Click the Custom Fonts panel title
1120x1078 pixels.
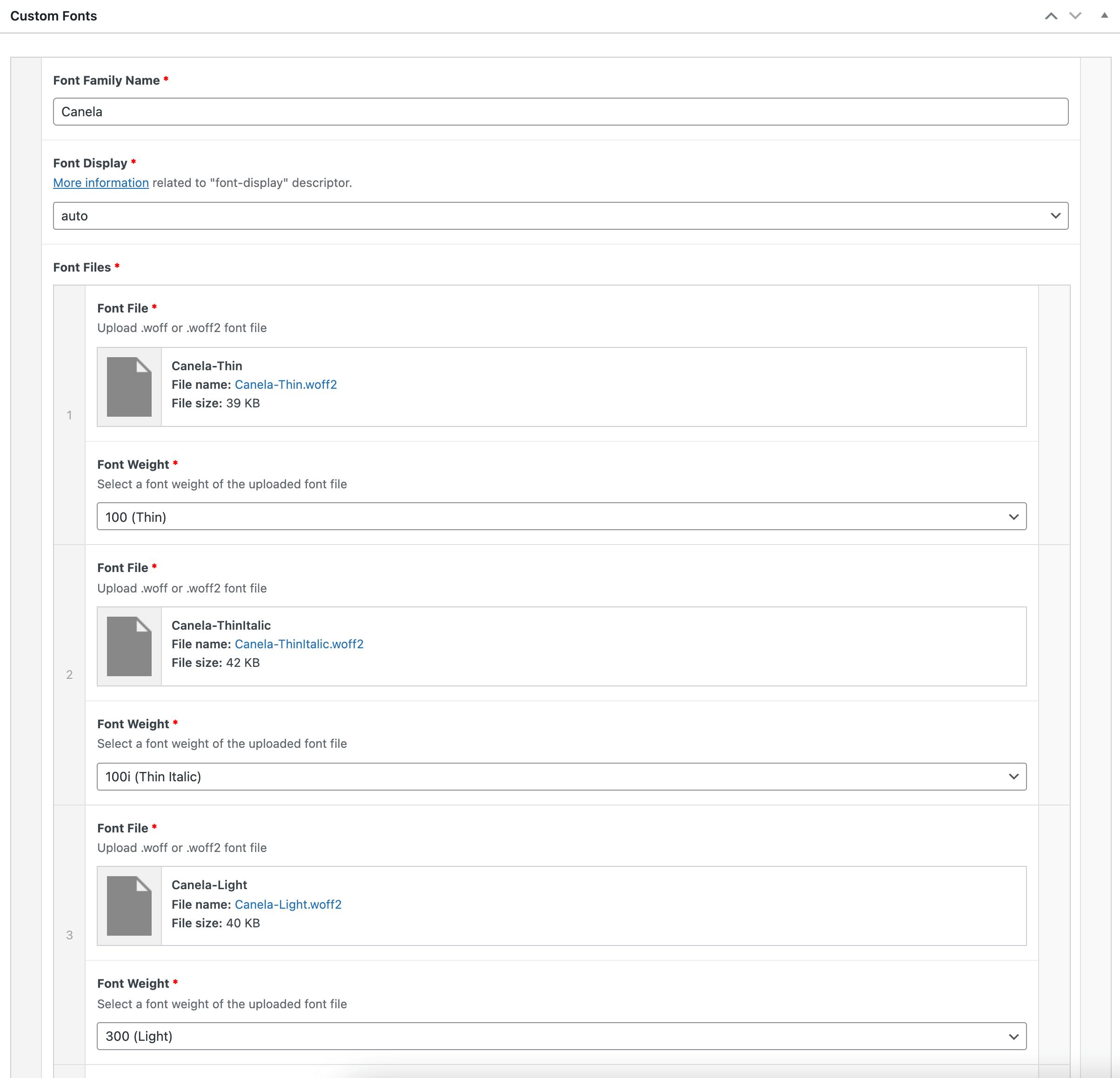coord(53,16)
